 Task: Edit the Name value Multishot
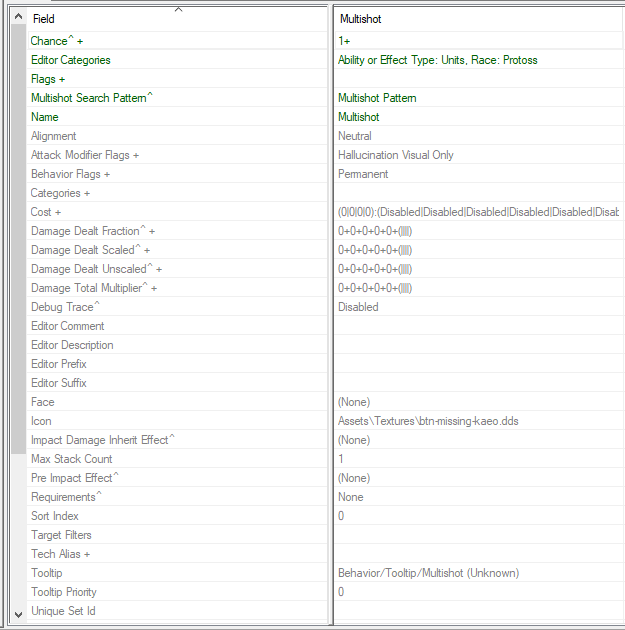coord(358,117)
